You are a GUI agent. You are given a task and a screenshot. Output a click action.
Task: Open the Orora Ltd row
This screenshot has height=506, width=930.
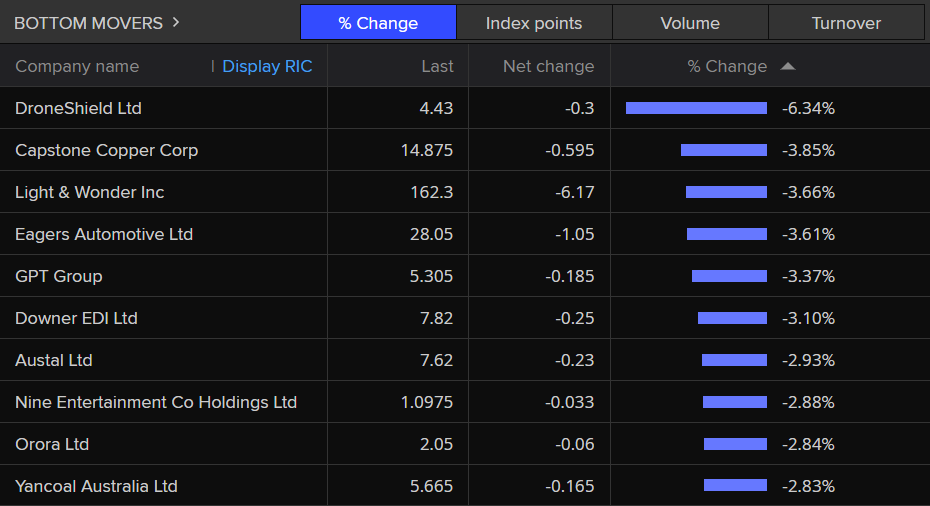point(52,444)
